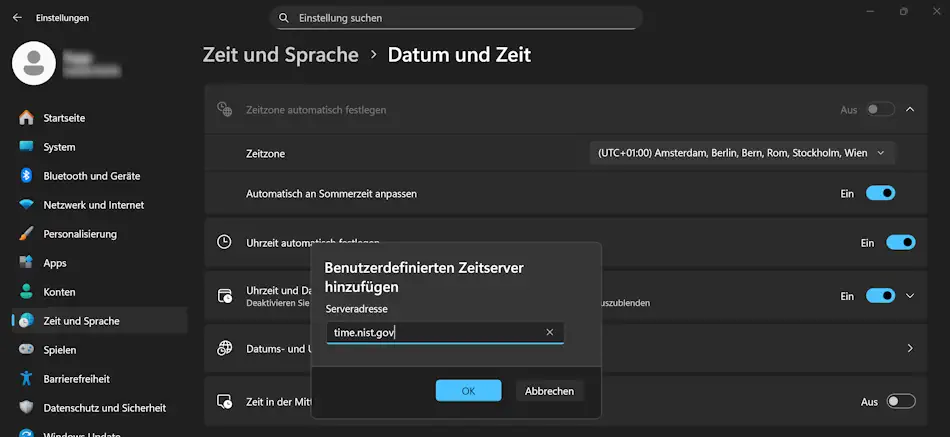Click the clock icon beside Uhrzeit automatisch festlegen
This screenshot has height=437, width=950.
(224, 242)
